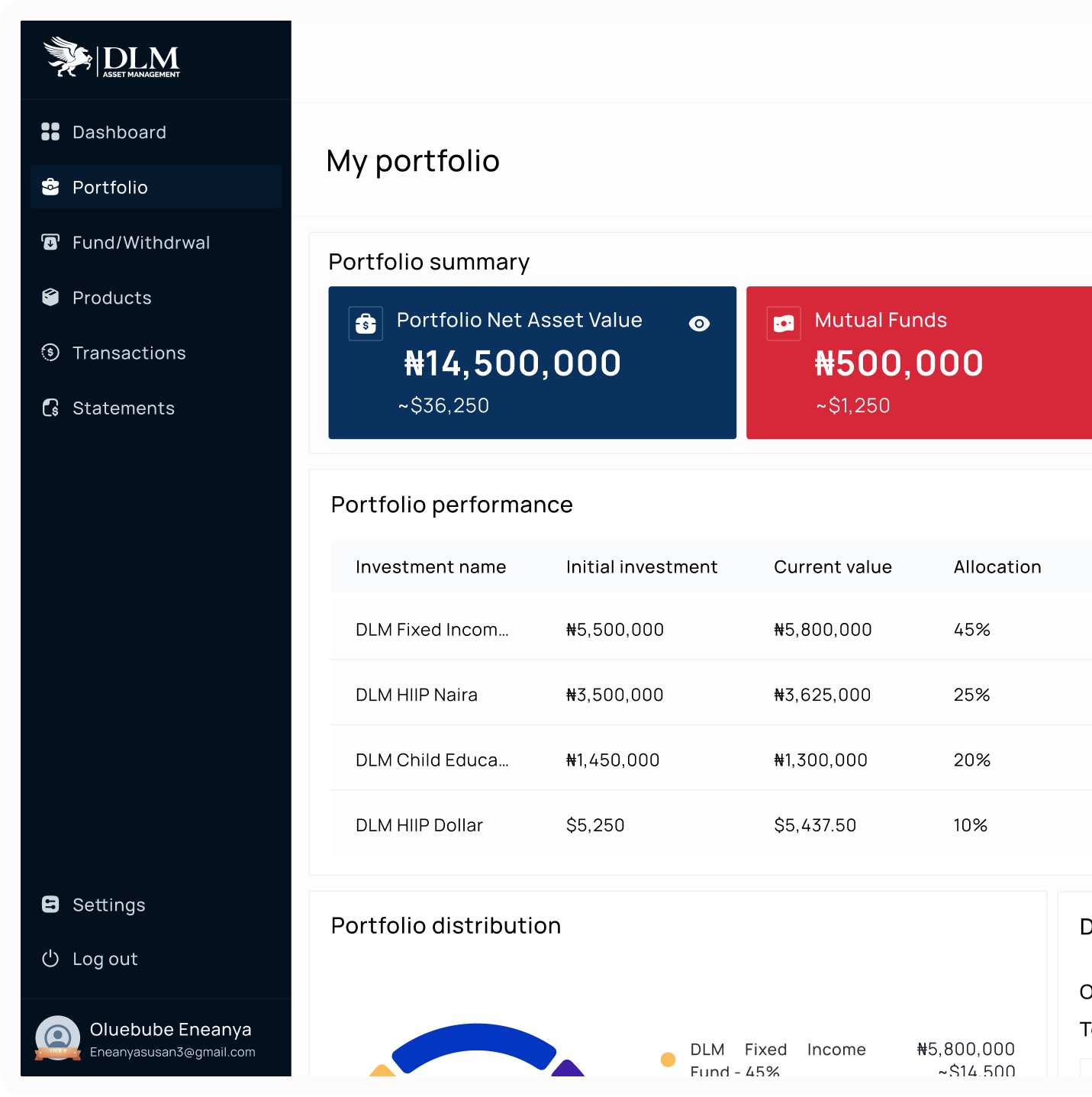The image size is (1092, 1097).
Task: Click the orange DLM Fixed Income legend dot
Action: [x=668, y=1059]
